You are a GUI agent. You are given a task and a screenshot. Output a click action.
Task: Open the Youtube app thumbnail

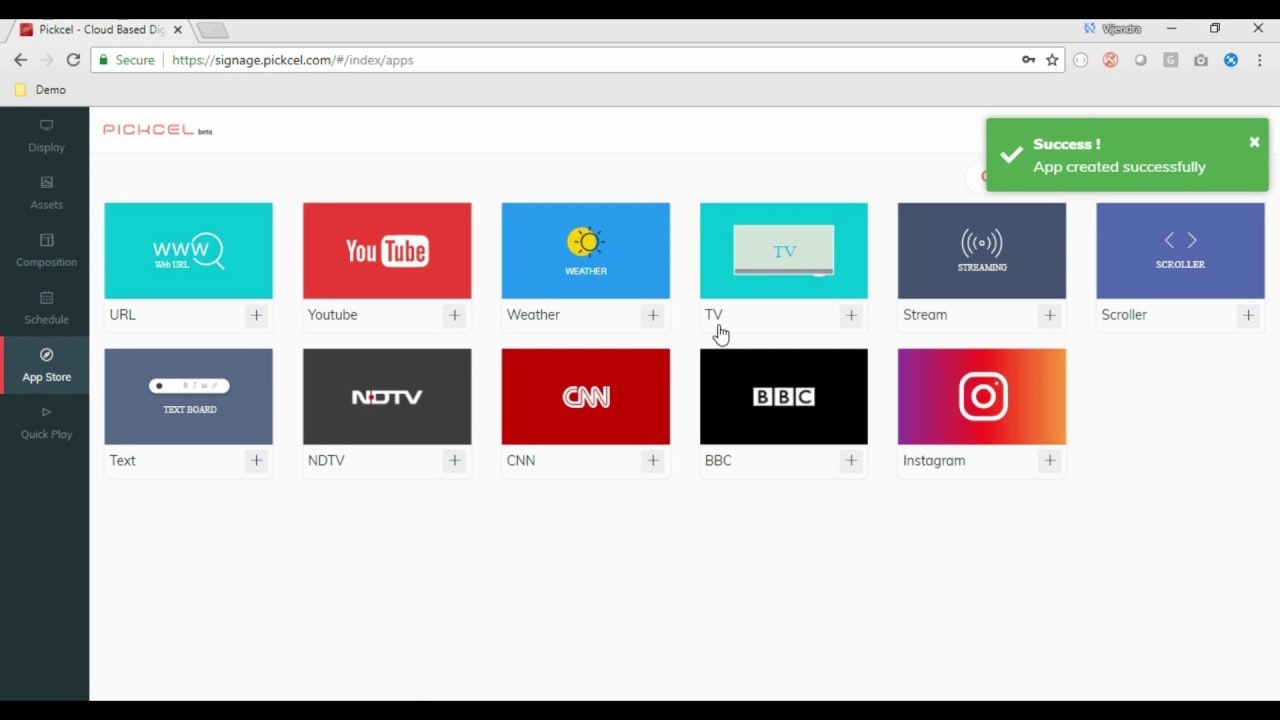point(387,251)
